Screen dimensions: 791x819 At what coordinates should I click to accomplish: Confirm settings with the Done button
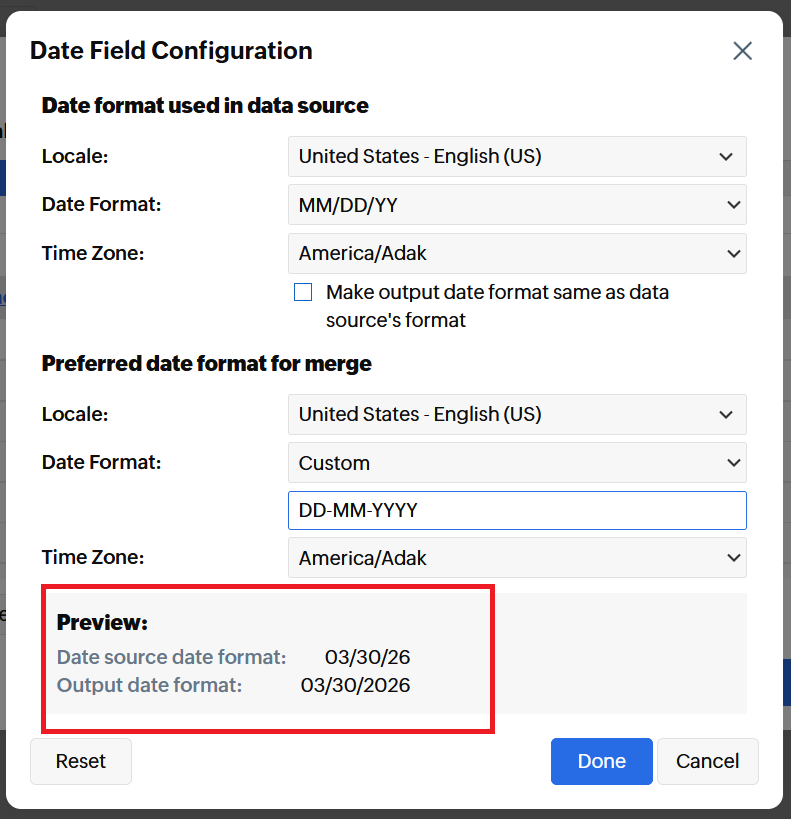point(601,761)
